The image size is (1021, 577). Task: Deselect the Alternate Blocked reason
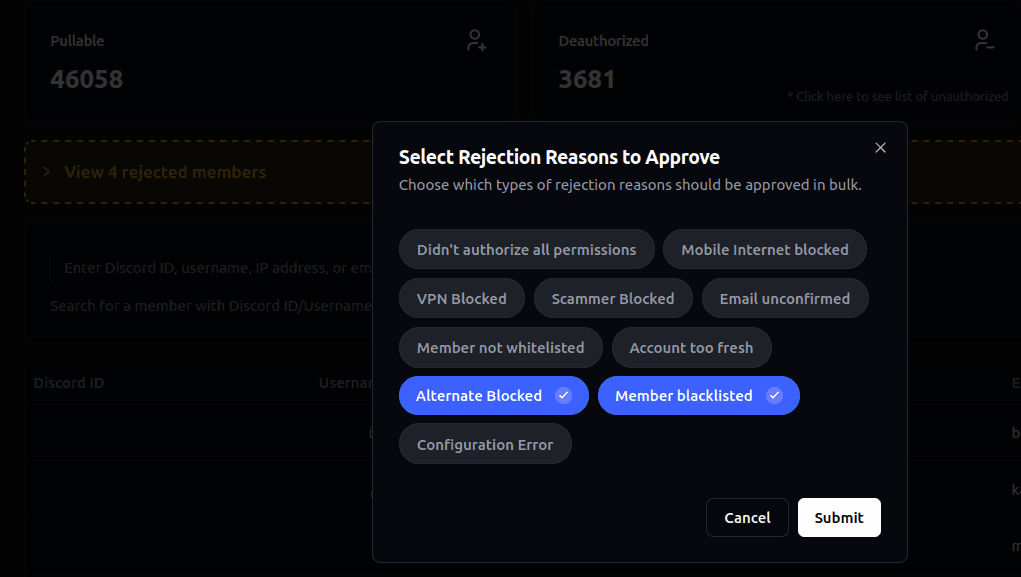[479, 396]
